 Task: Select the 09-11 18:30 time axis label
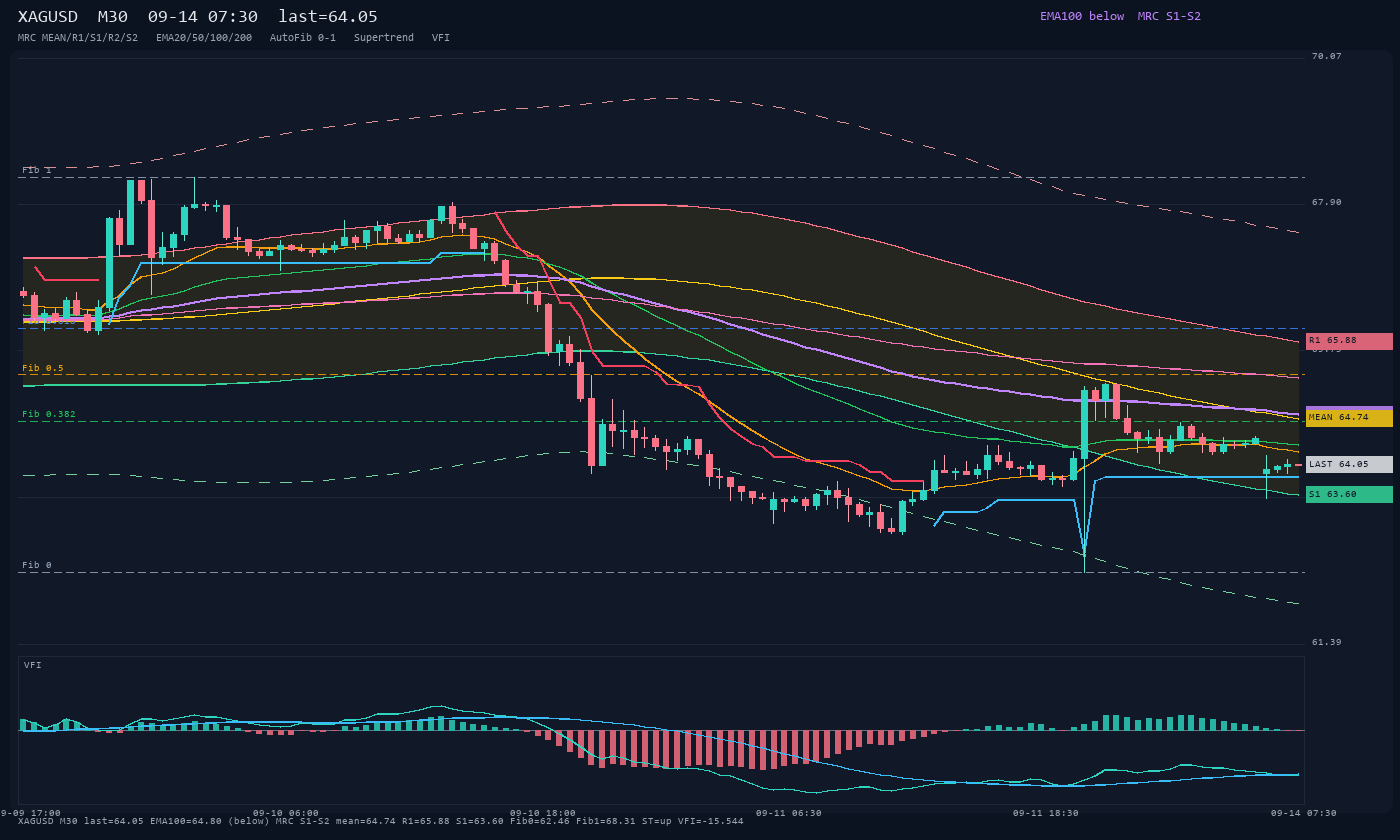coord(1046,813)
